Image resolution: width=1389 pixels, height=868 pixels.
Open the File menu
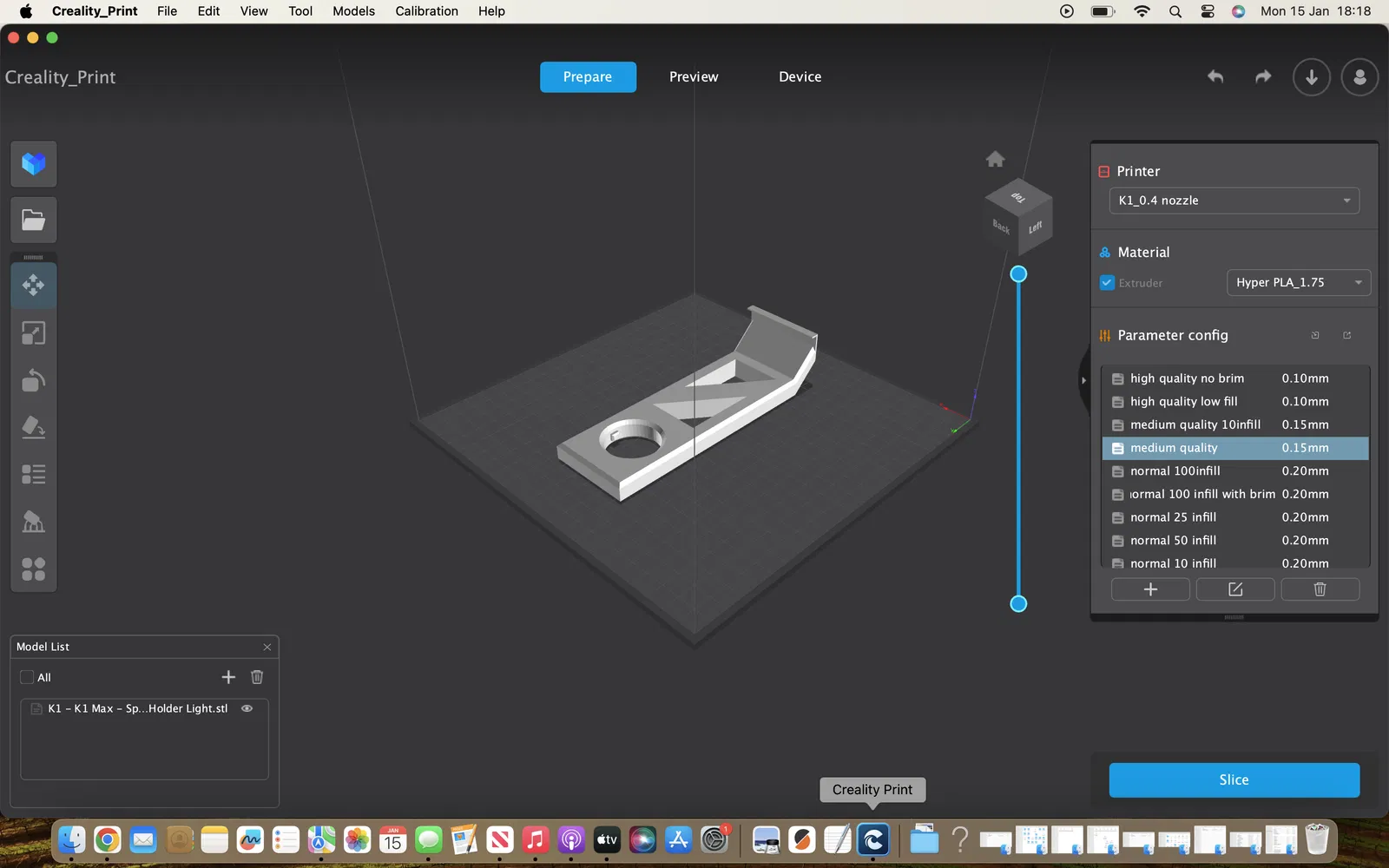[x=167, y=11]
